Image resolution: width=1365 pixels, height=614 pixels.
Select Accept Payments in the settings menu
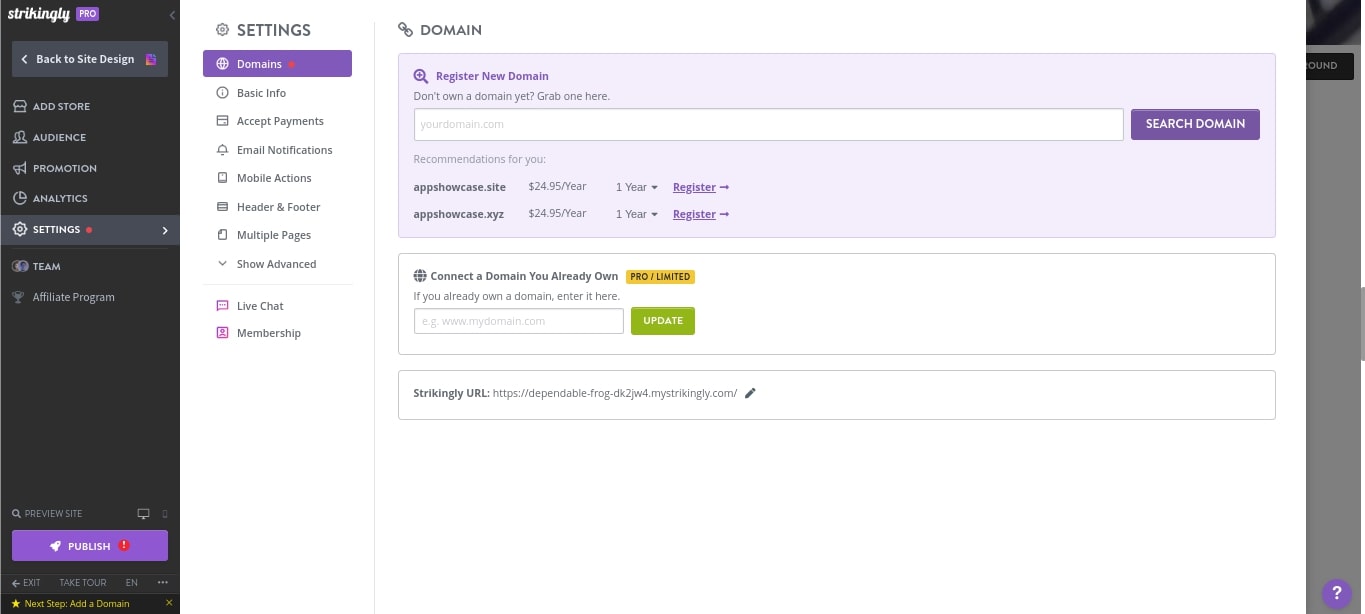280,121
